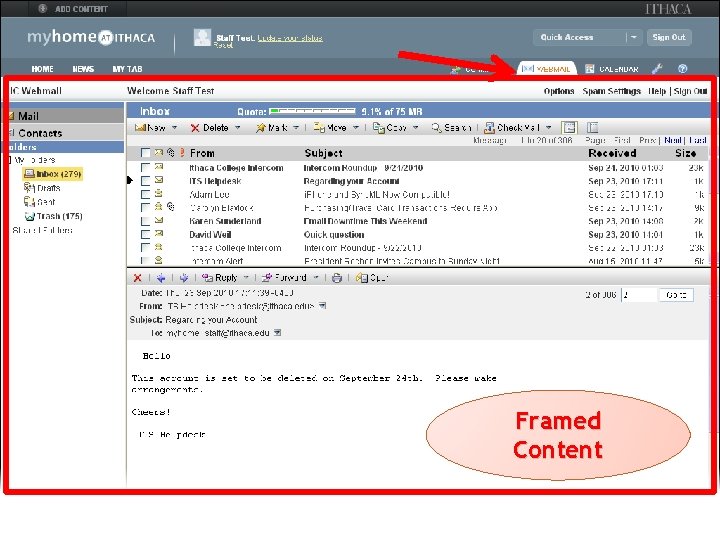720x540 pixels.
Task: Click the next message arrow icon in the preview toolbar
Action: click(184, 278)
